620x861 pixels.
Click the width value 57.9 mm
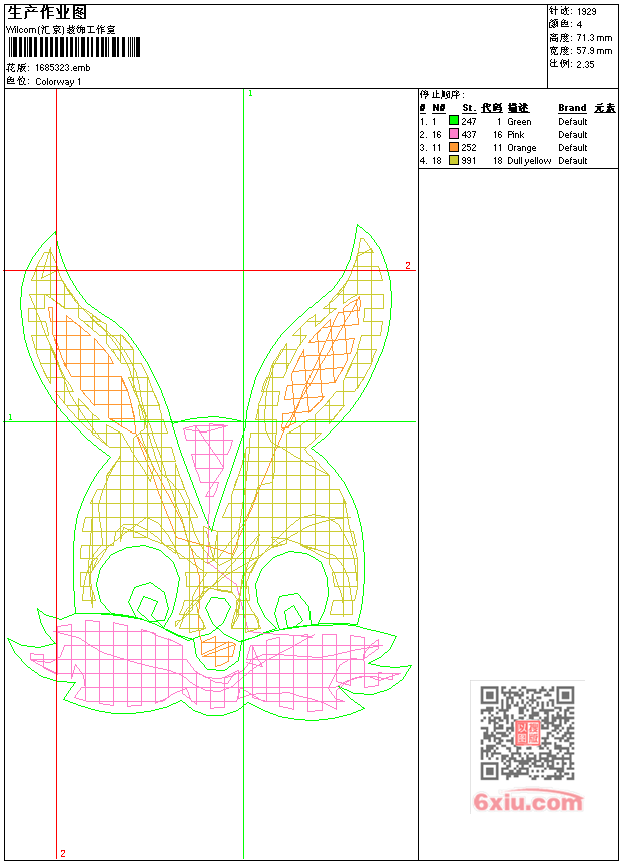[x=594, y=51]
